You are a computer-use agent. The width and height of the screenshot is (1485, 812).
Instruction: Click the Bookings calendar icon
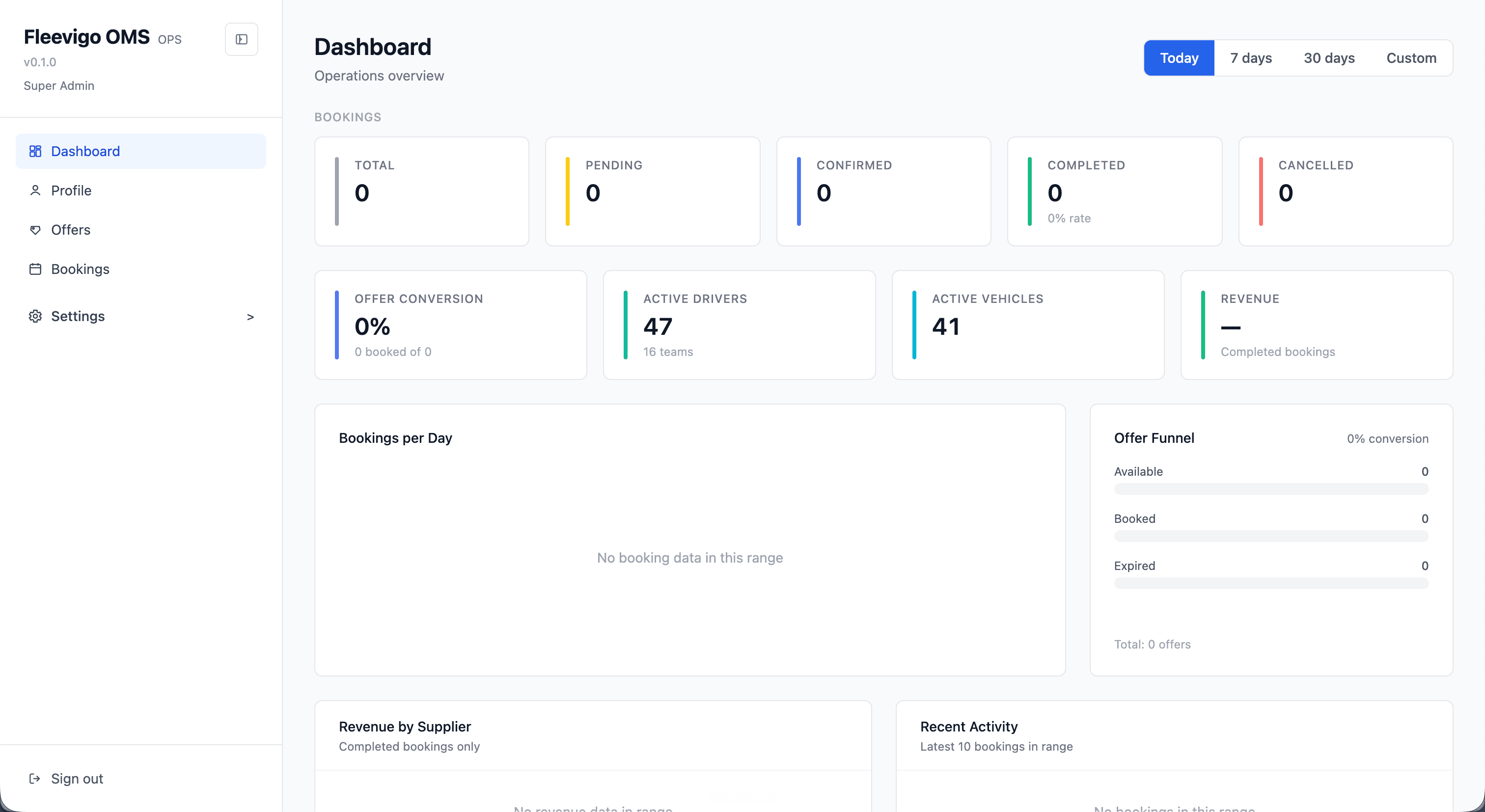tap(35, 269)
